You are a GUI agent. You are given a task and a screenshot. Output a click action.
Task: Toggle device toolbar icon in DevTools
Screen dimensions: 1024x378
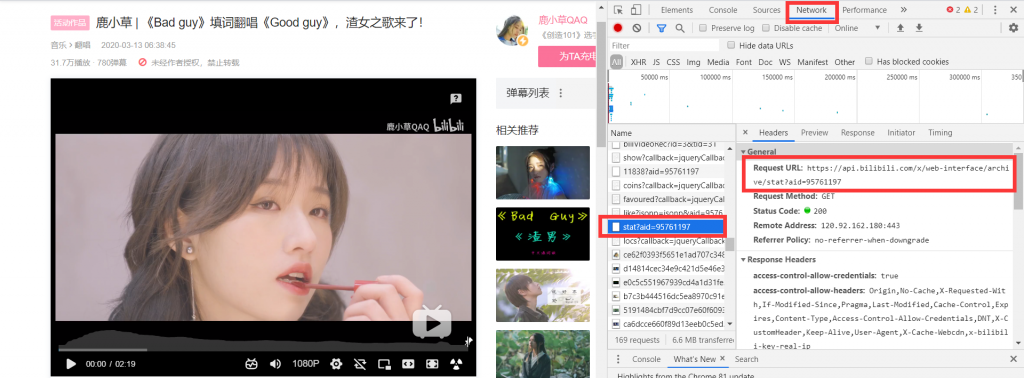(x=636, y=10)
